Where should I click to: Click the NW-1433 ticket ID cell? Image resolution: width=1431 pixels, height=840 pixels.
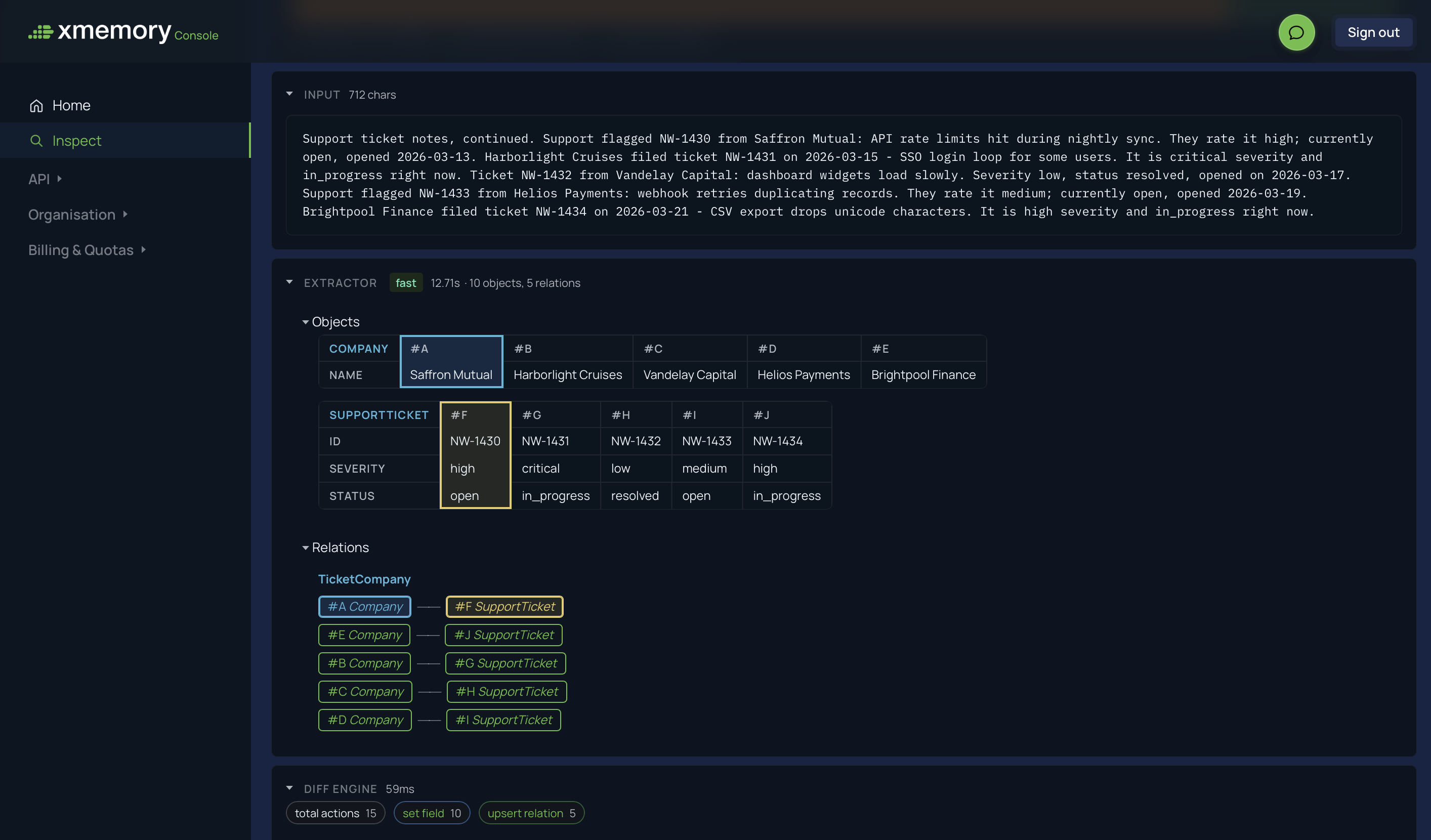(706, 441)
